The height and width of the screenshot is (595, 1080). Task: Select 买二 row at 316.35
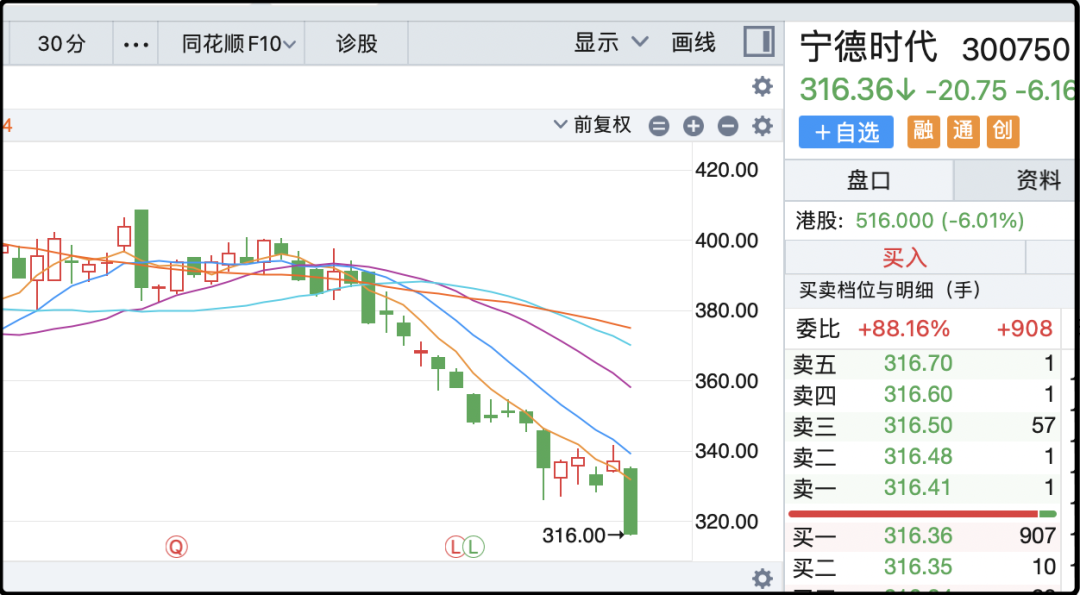point(924,567)
